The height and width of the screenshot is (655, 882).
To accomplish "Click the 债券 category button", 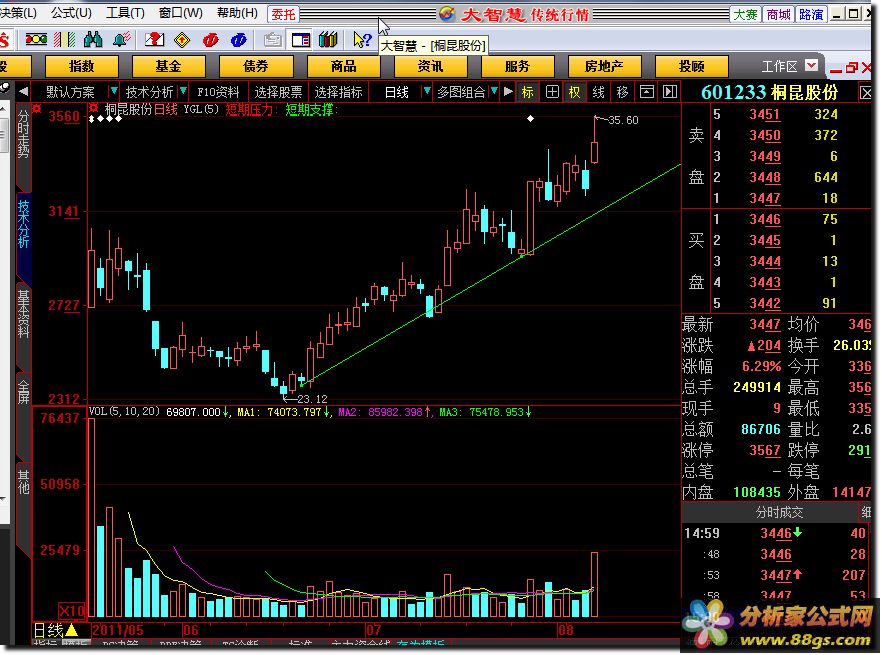I will pos(256,66).
